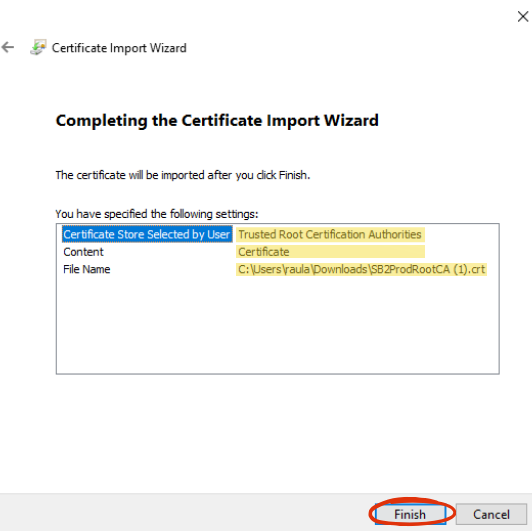The height and width of the screenshot is (531, 532).
Task: Go back using the back arrow
Action: [8, 48]
